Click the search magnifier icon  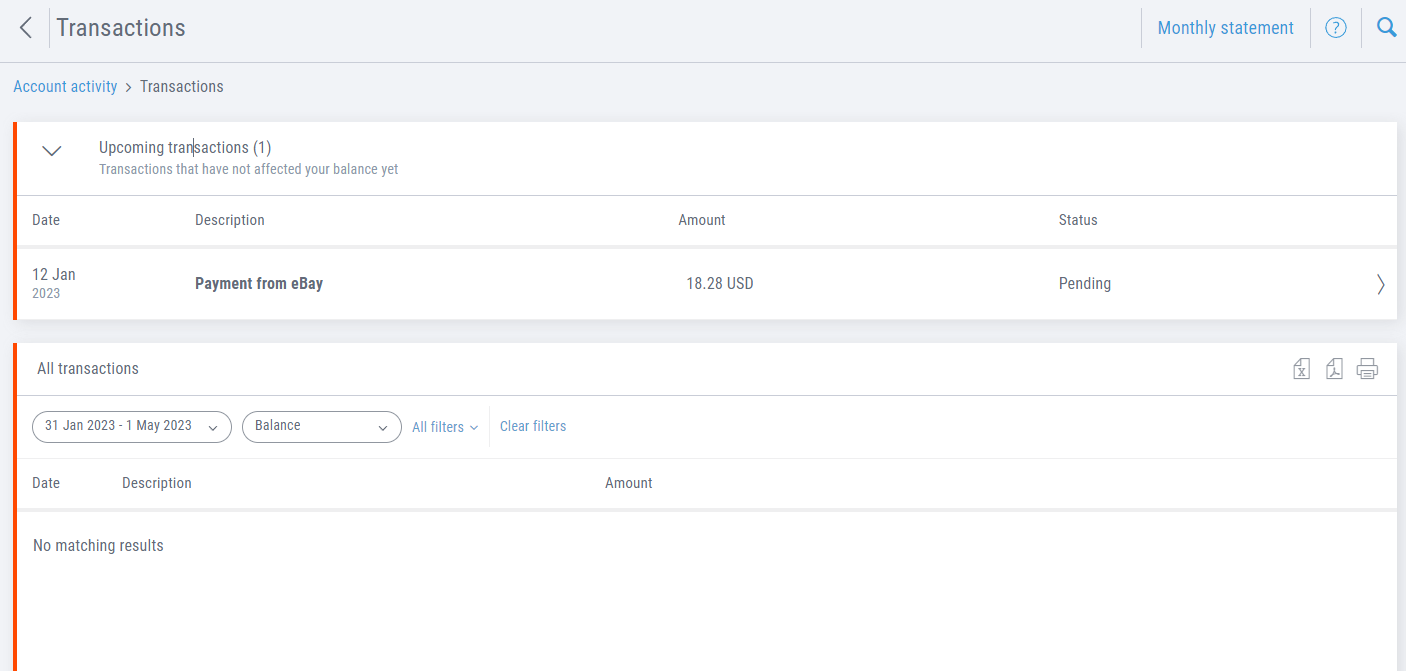[1386, 28]
